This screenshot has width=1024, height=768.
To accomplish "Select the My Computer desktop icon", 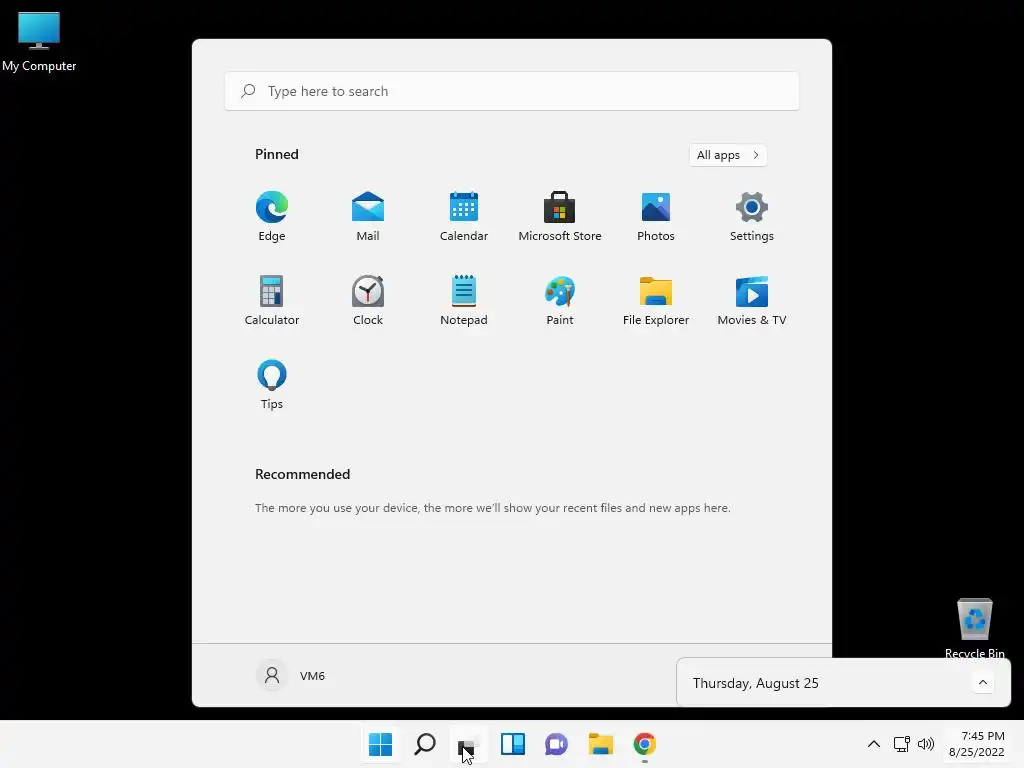I will (x=39, y=41).
